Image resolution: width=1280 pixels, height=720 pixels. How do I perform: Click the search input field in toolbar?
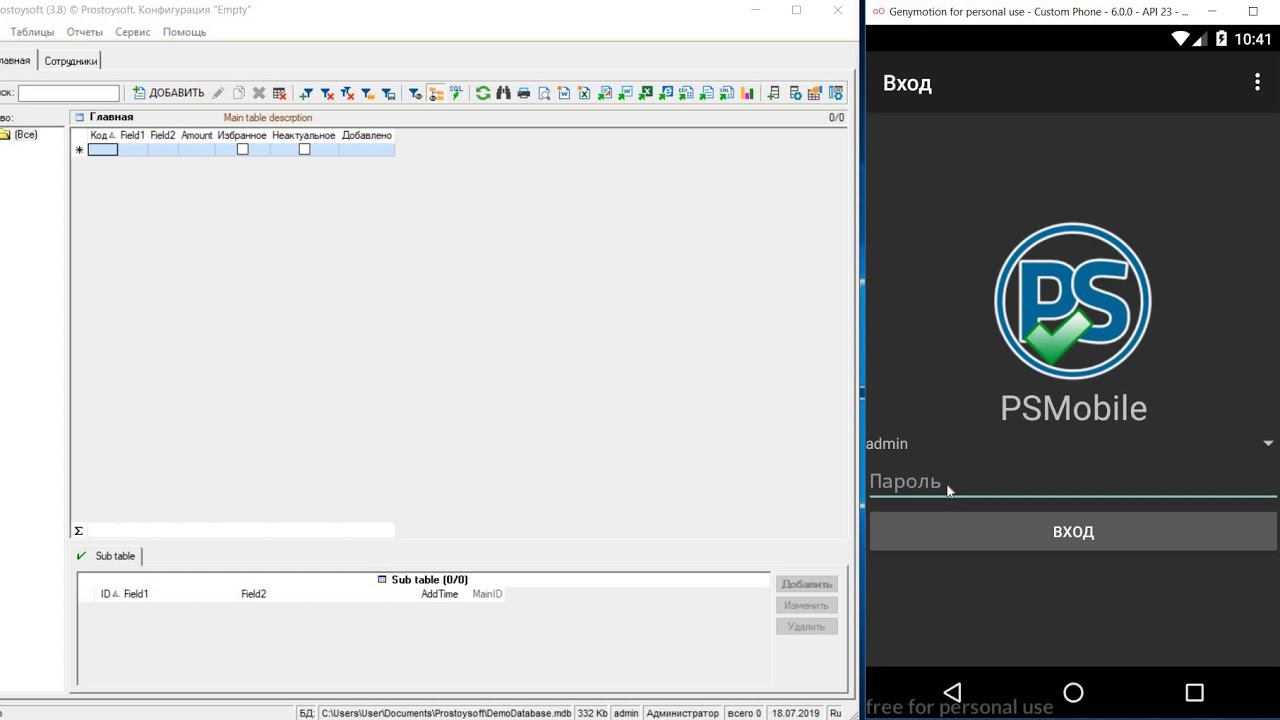click(69, 93)
